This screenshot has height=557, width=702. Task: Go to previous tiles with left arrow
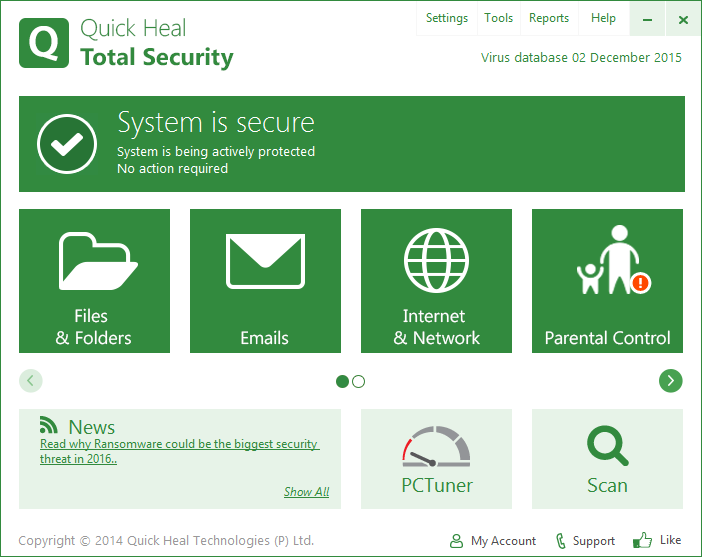pyautogui.click(x=31, y=380)
